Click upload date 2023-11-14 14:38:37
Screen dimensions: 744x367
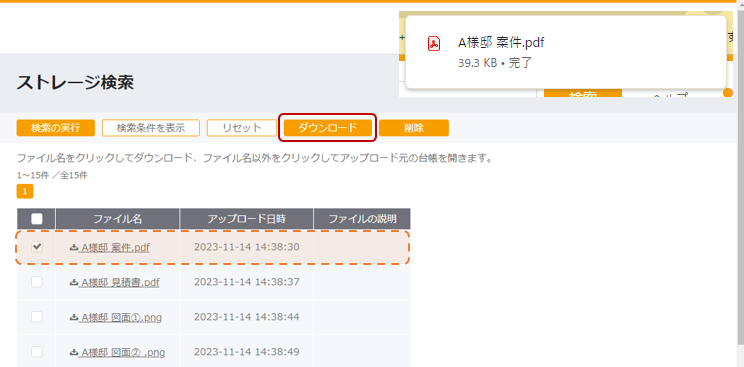pos(247,282)
